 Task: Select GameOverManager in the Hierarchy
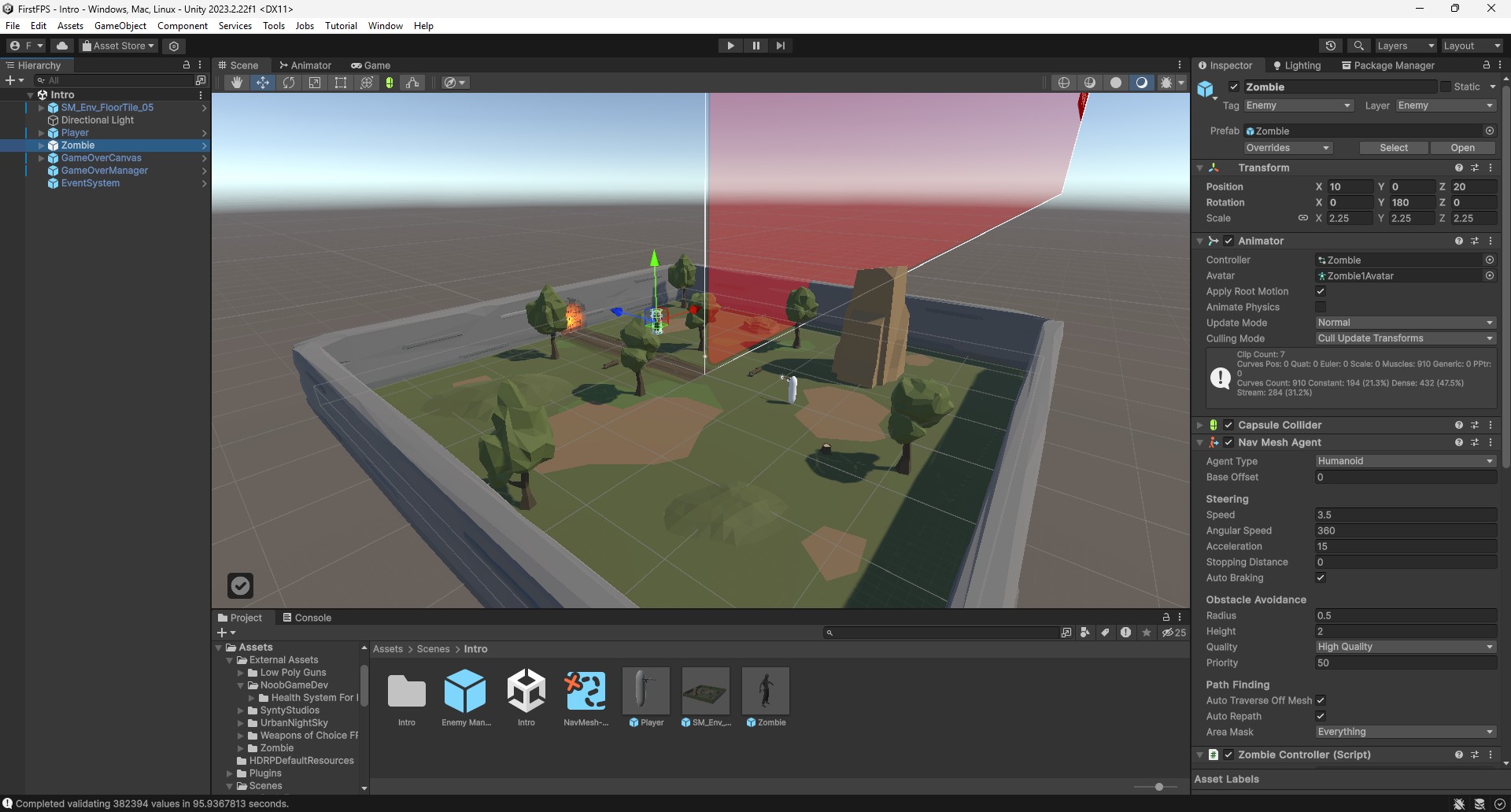[105, 171]
